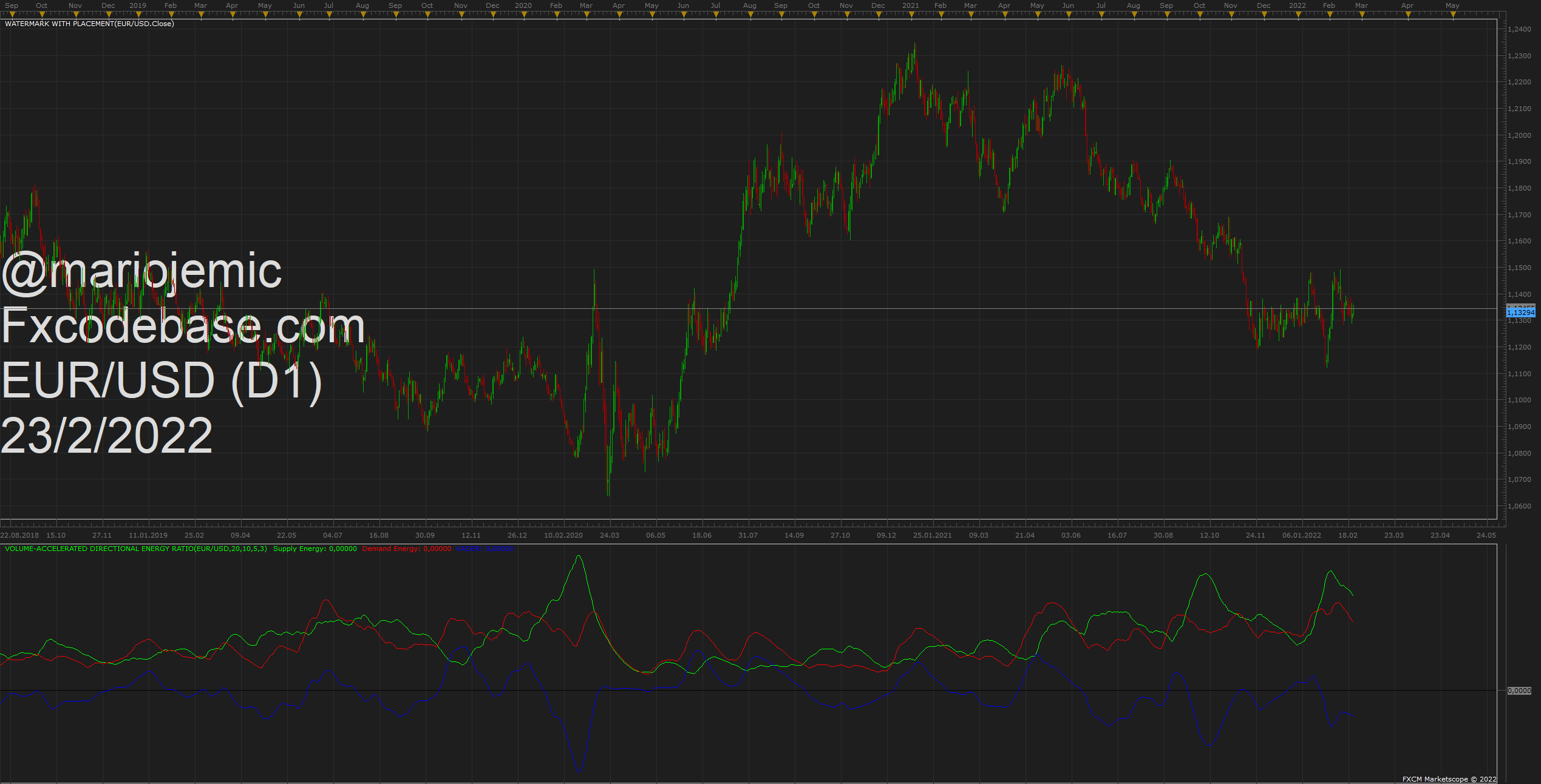Click the 24.03 date on bottom axis
Viewport: 1541px width, 784px height.
point(610,535)
